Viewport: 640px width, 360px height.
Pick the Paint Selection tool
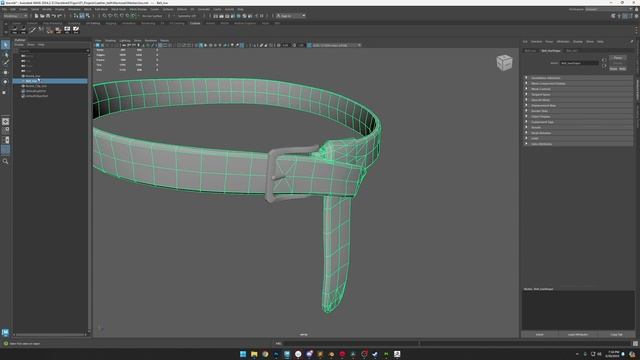click(x=5, y=63)
